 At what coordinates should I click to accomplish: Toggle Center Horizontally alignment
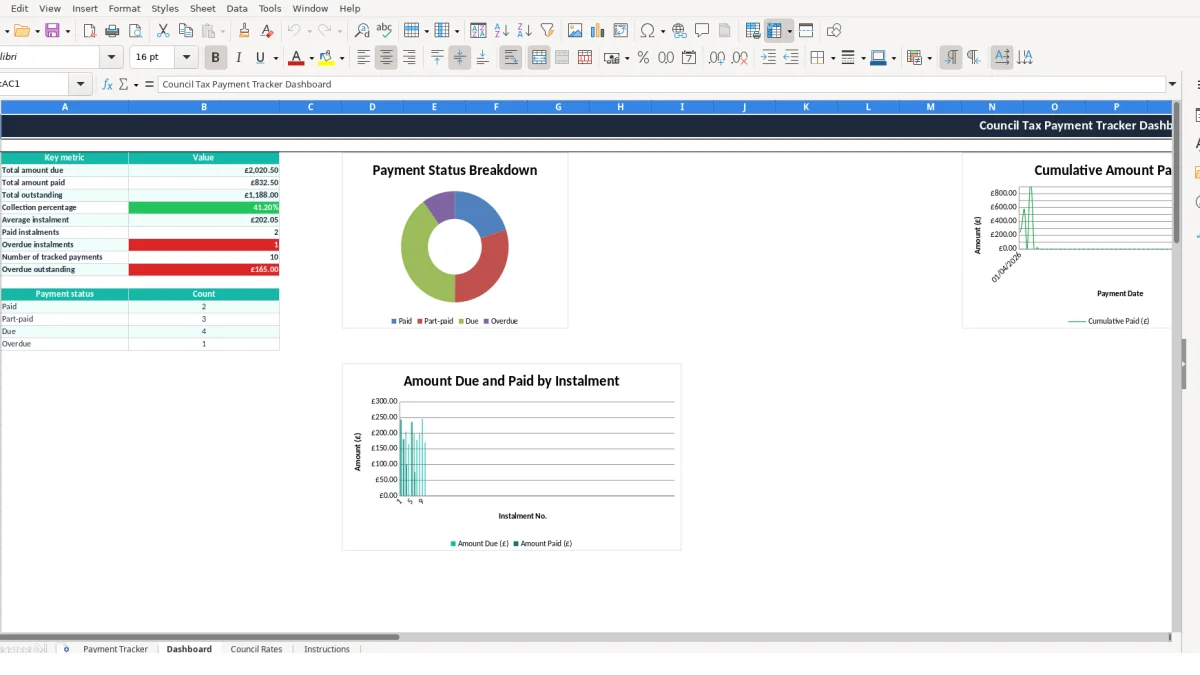tap(386, 58)
